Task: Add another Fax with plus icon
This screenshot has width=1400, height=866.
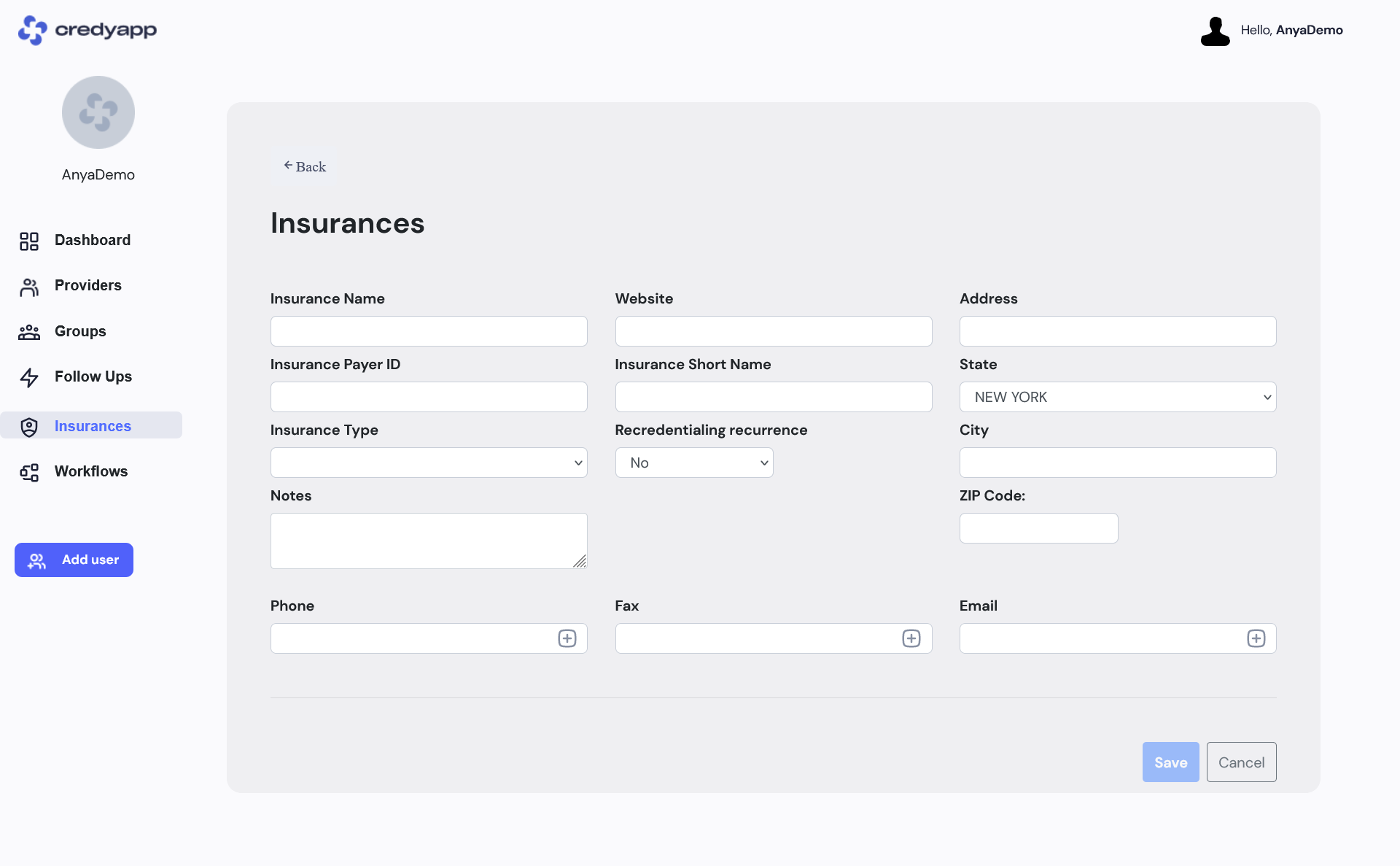Action: pyautogui.click(x=911, y=638)
